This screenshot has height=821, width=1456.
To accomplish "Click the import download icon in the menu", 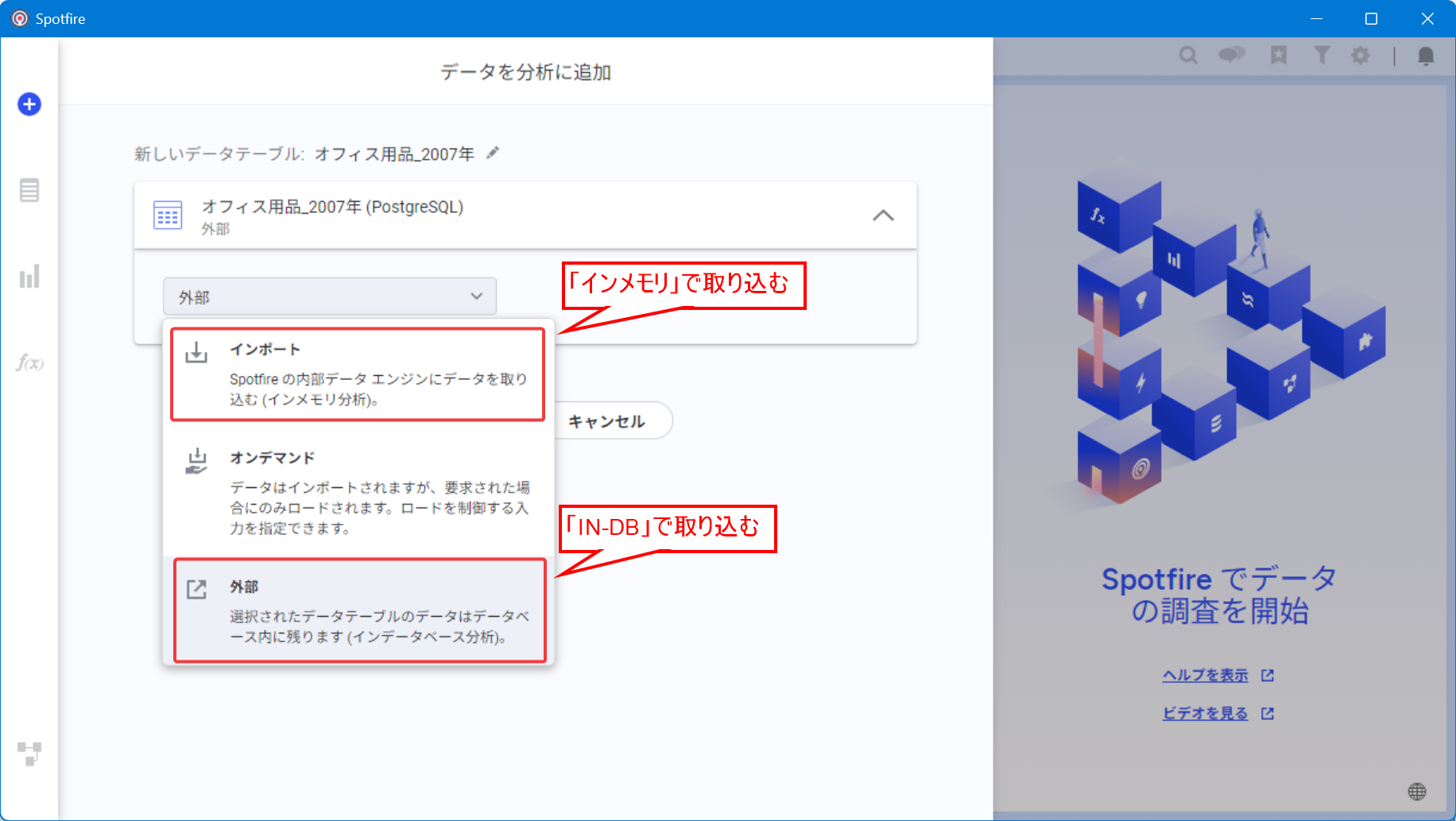I will point(196,352).
